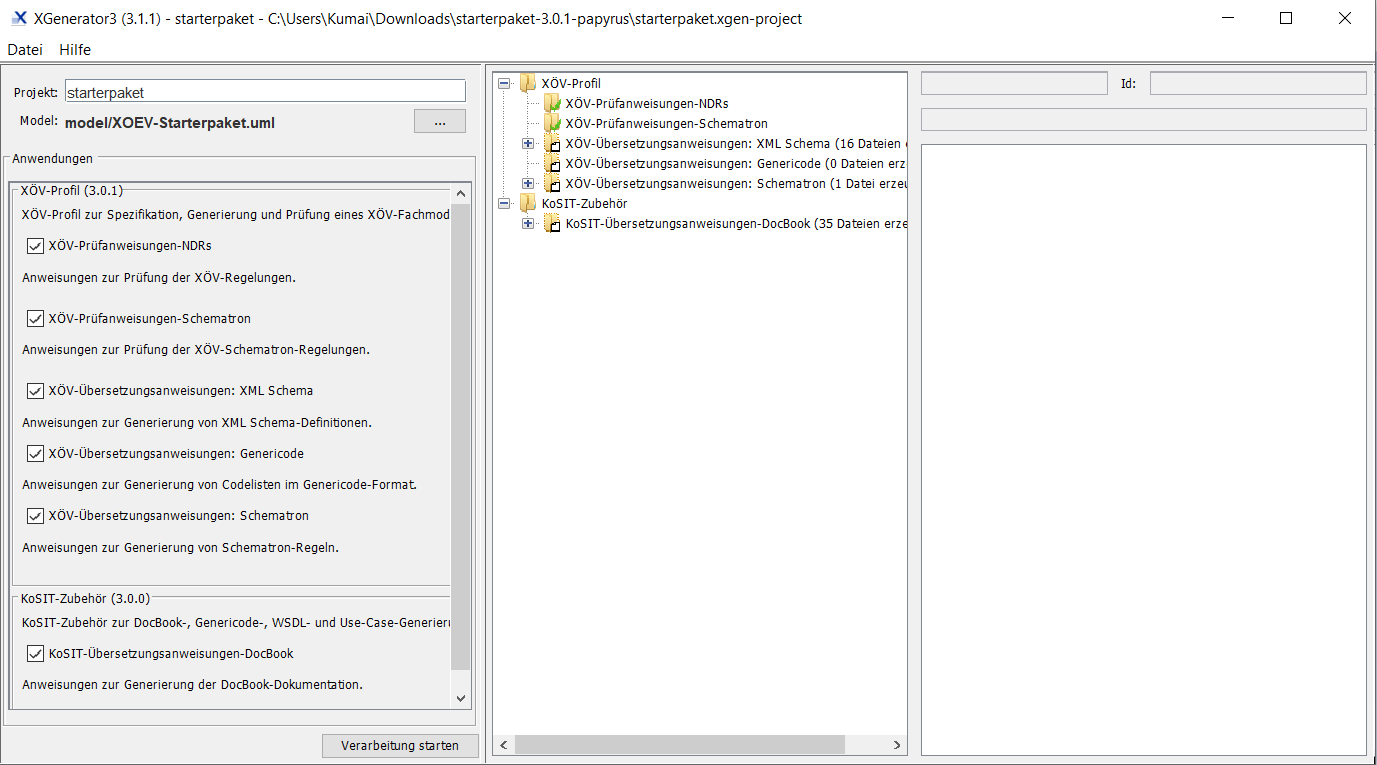The height and width of the screenshot is (765, 1377).
Task: Click the Id text field
Action: point(1258,83)
